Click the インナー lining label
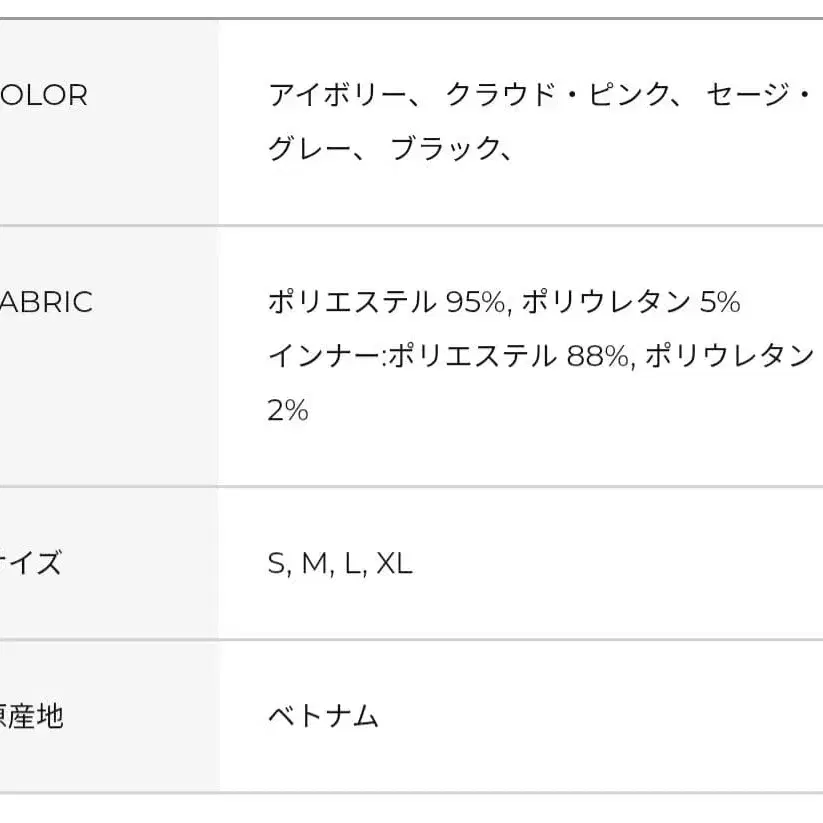 [x=323, y=355]
